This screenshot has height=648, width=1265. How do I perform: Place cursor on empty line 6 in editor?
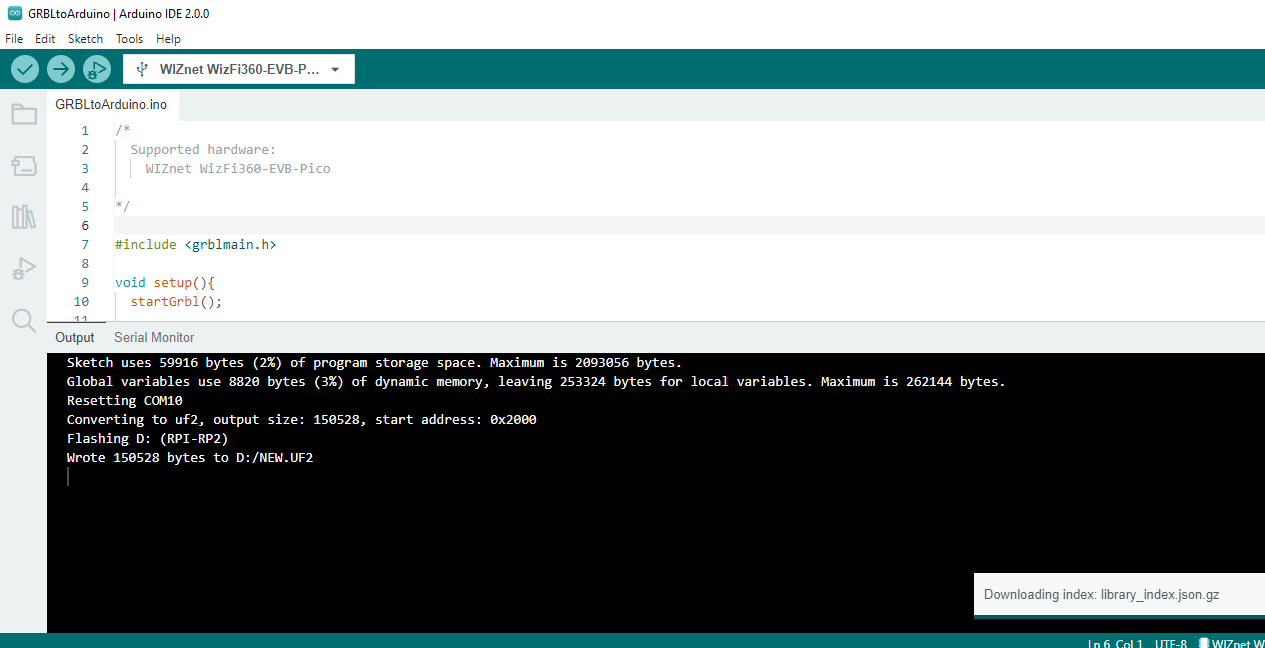point(400,226)
